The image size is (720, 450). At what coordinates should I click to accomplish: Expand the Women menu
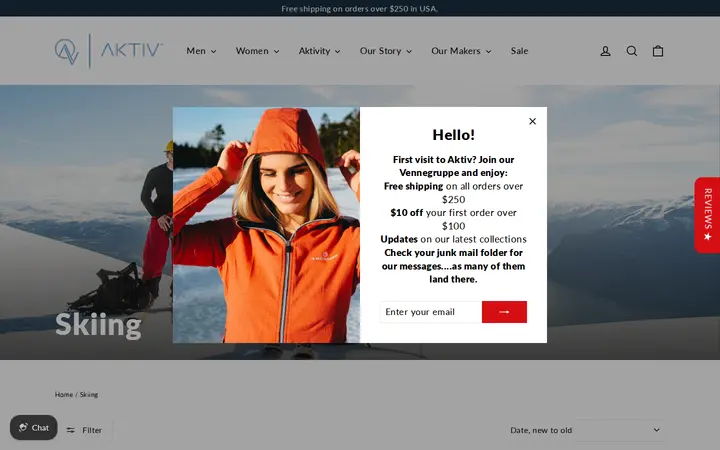257,51
